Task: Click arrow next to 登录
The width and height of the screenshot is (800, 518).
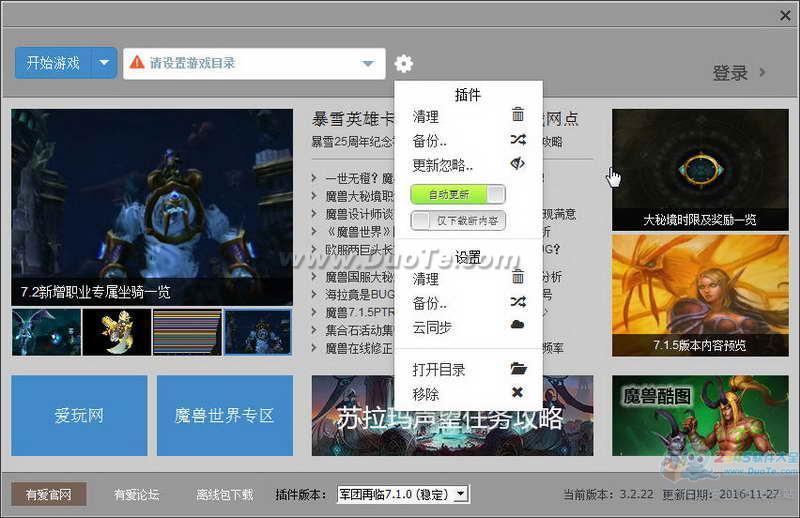Action: pyautogui.click(x=762, y=72)
